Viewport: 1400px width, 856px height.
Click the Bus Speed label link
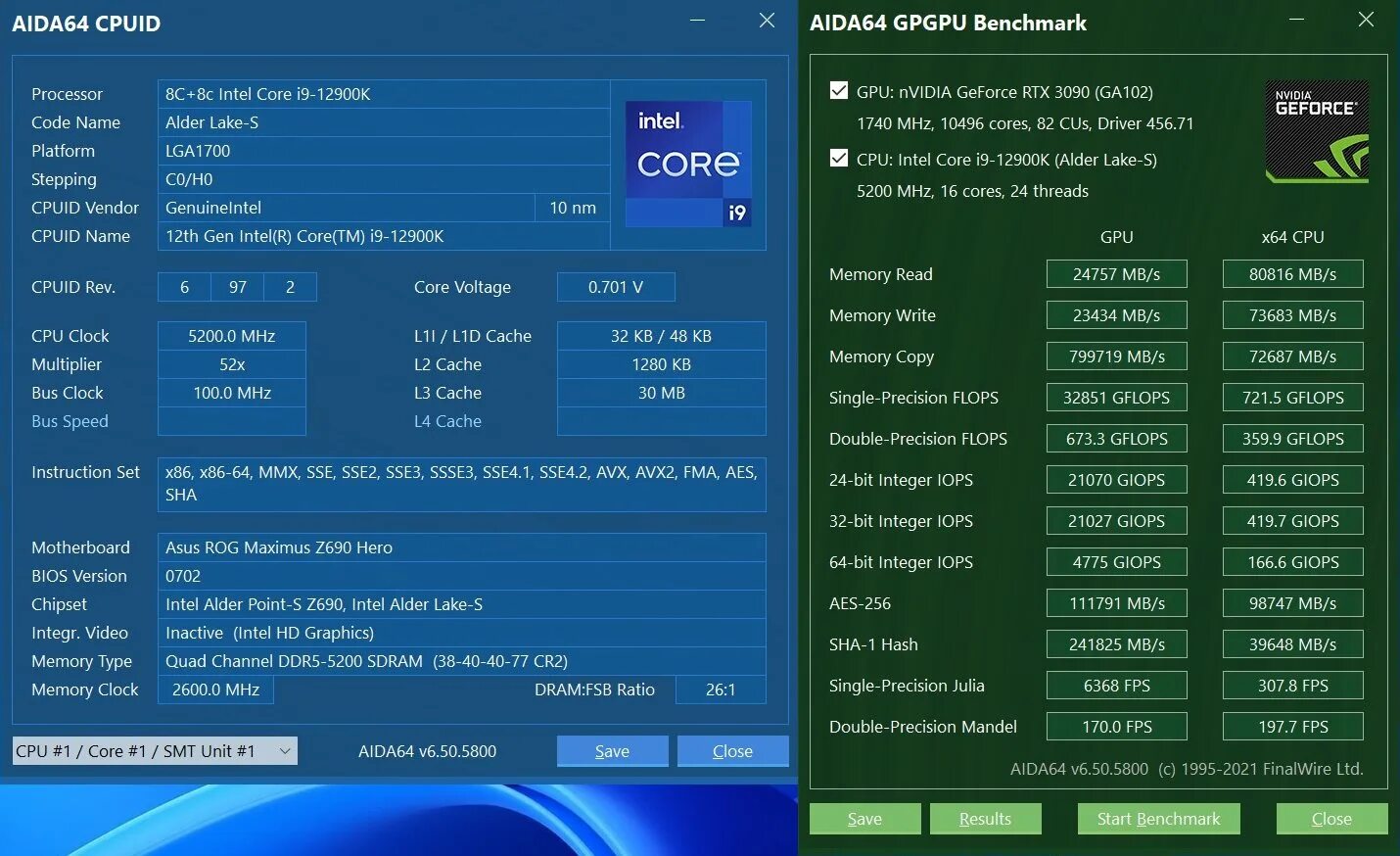70,421
